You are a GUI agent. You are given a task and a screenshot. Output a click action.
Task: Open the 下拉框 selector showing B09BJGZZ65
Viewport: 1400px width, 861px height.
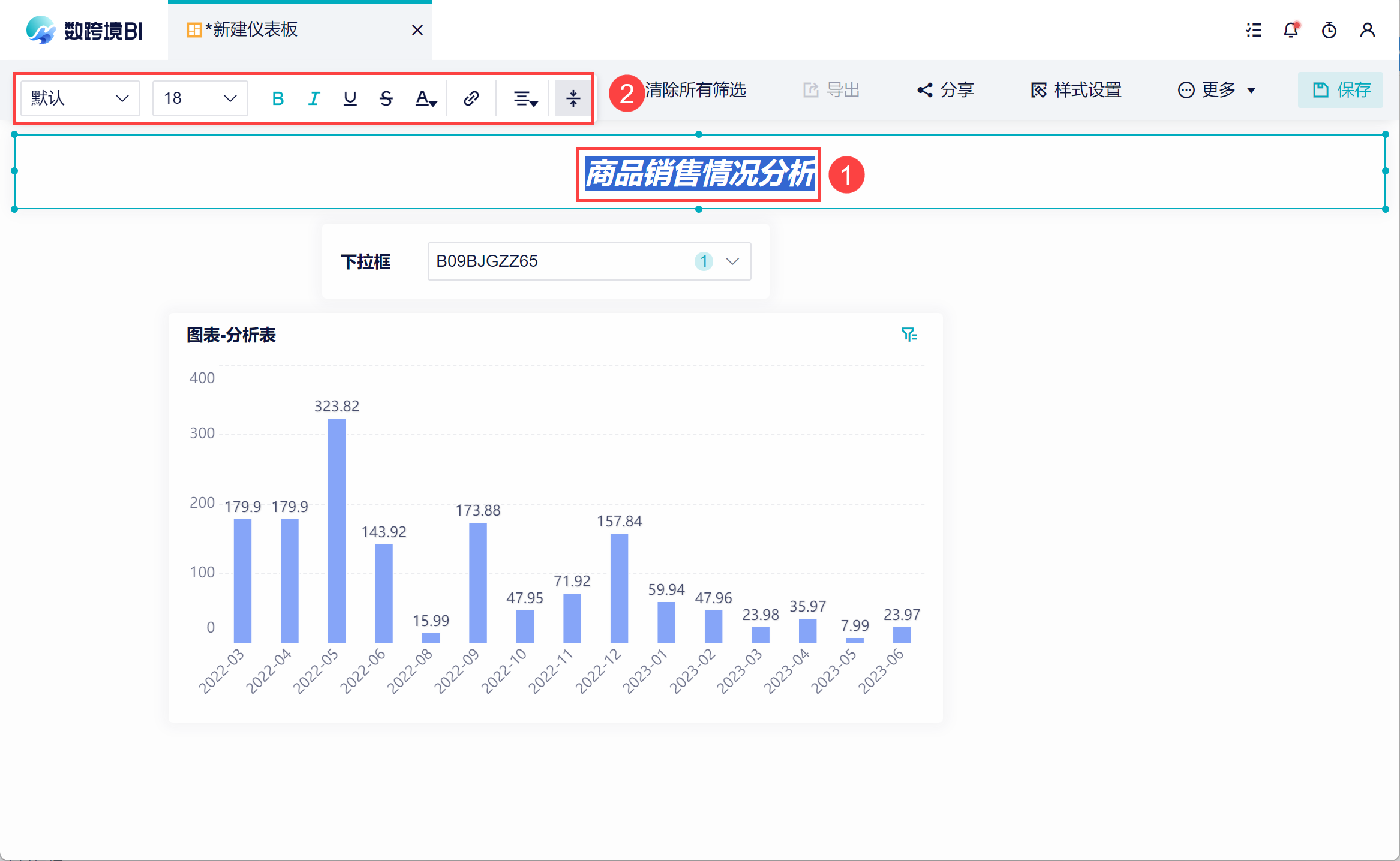[x=588, y=261]
